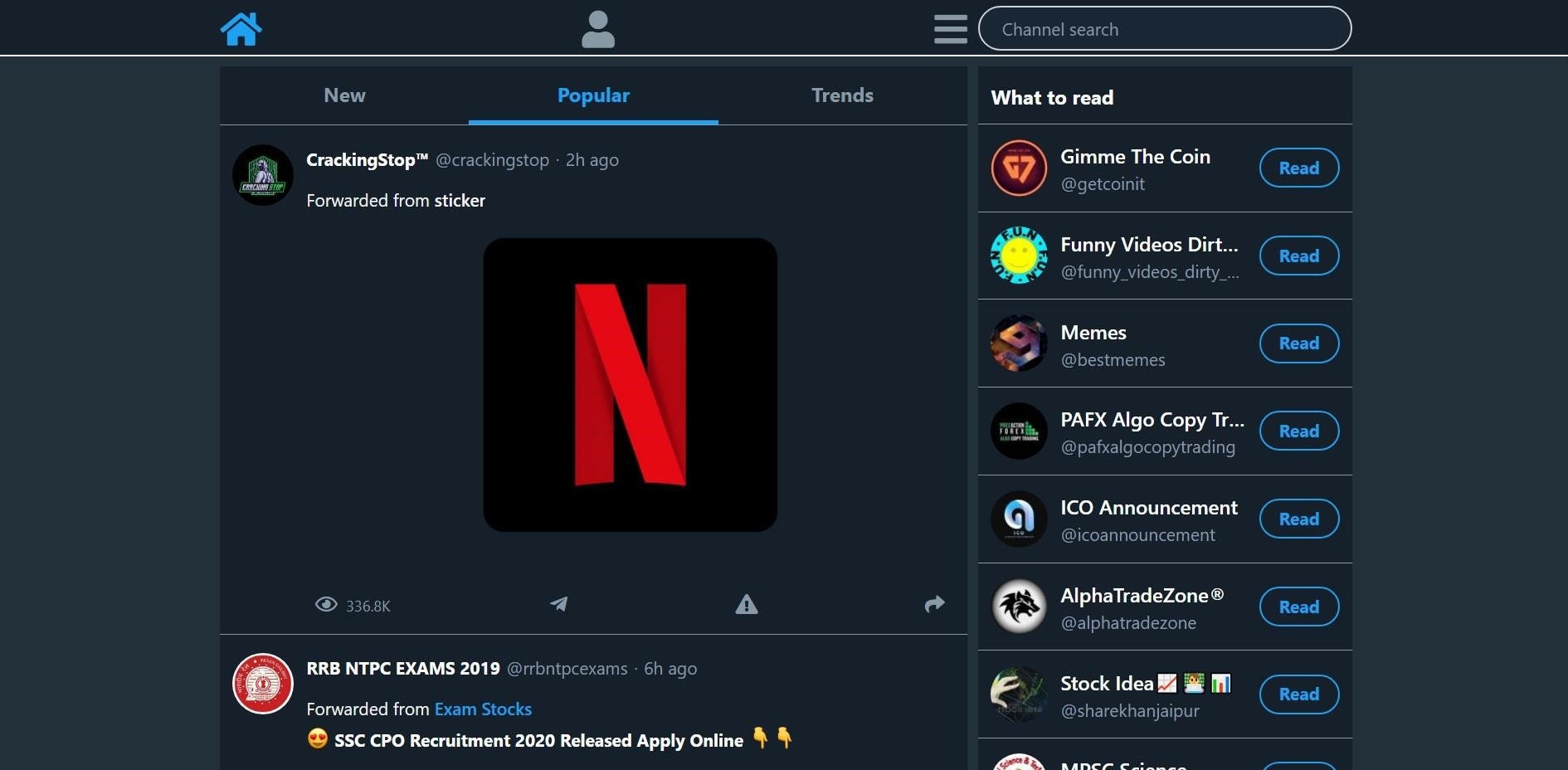
Task: Open AlphaTradeZone wolf avatar icon
Action: 1019,607
